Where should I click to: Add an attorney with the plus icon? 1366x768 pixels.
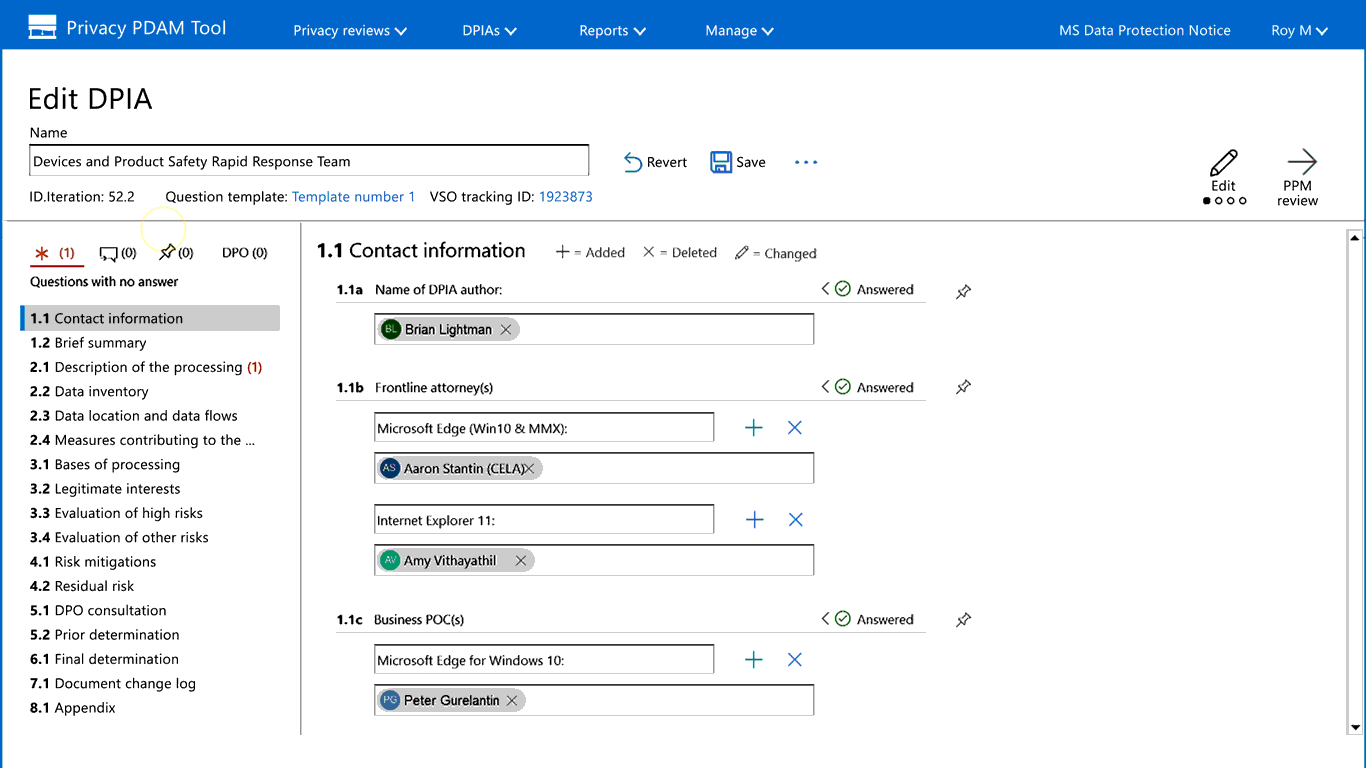(x=754, y=427)
